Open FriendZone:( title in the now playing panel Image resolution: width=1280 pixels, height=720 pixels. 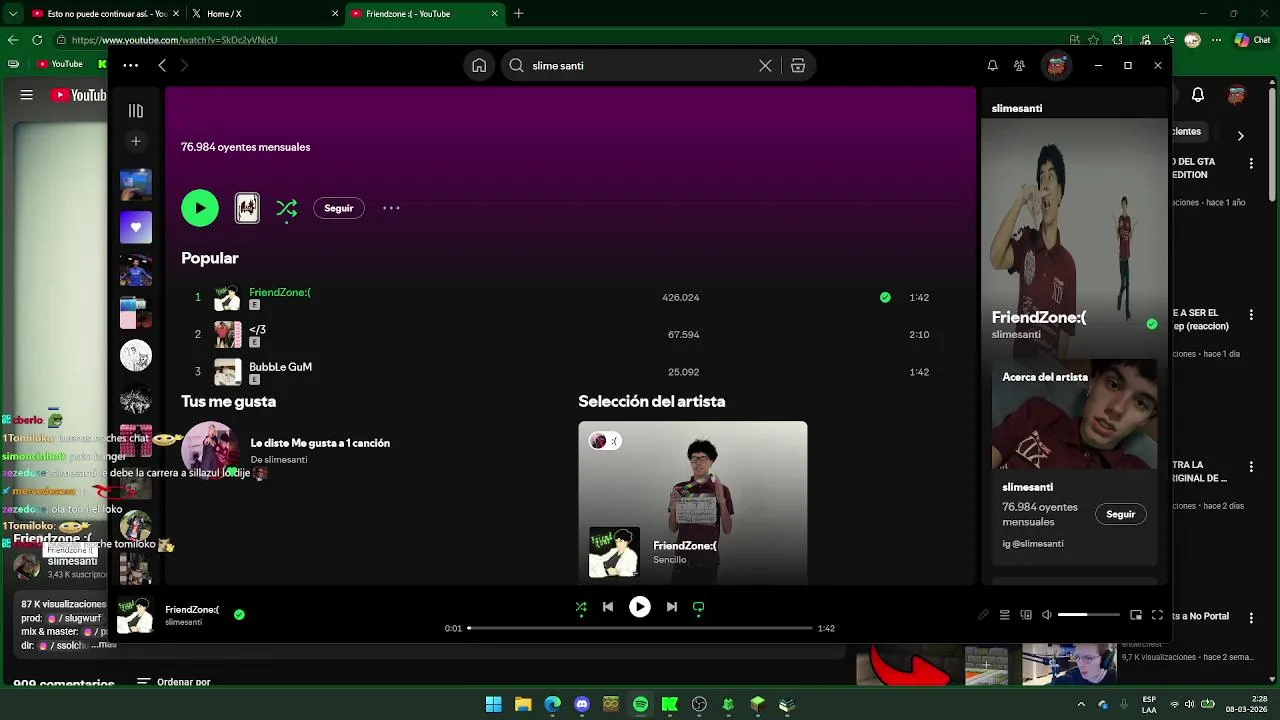pos(1039,317)
